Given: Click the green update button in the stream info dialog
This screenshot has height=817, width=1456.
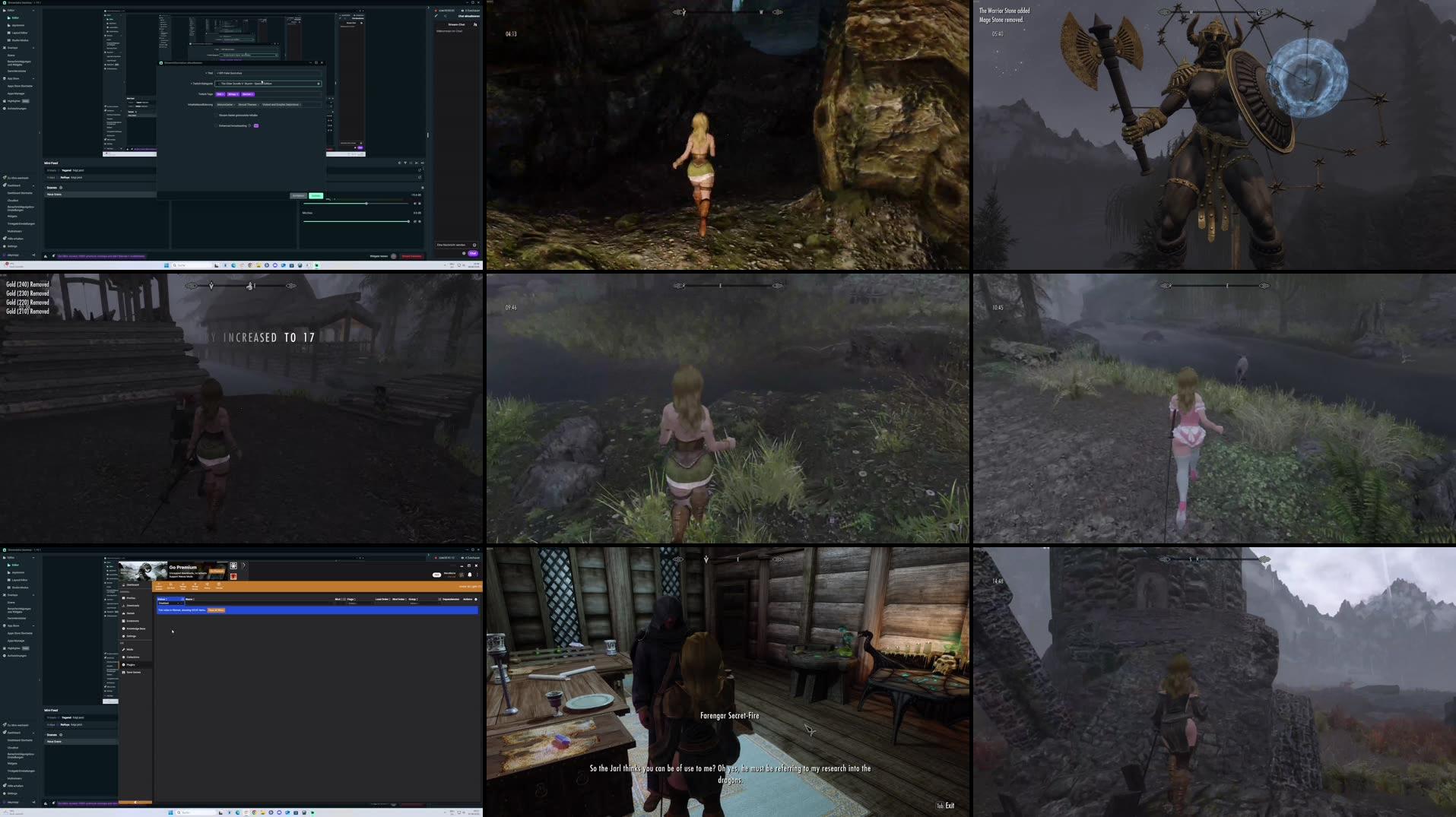Looking at the screenshot, I should pyautogui.click(x=316, y=195).
